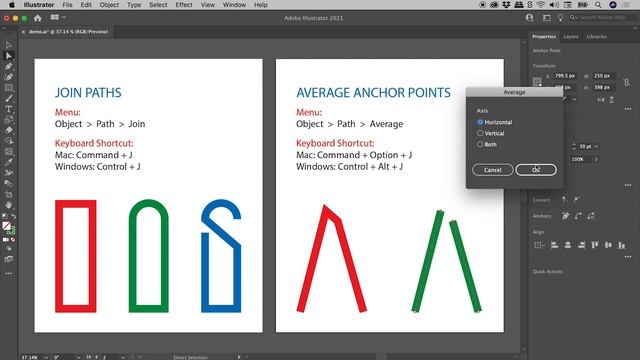The image size is (640, 360).
Task: Open the Apple menu
Action: coord(11,5)
